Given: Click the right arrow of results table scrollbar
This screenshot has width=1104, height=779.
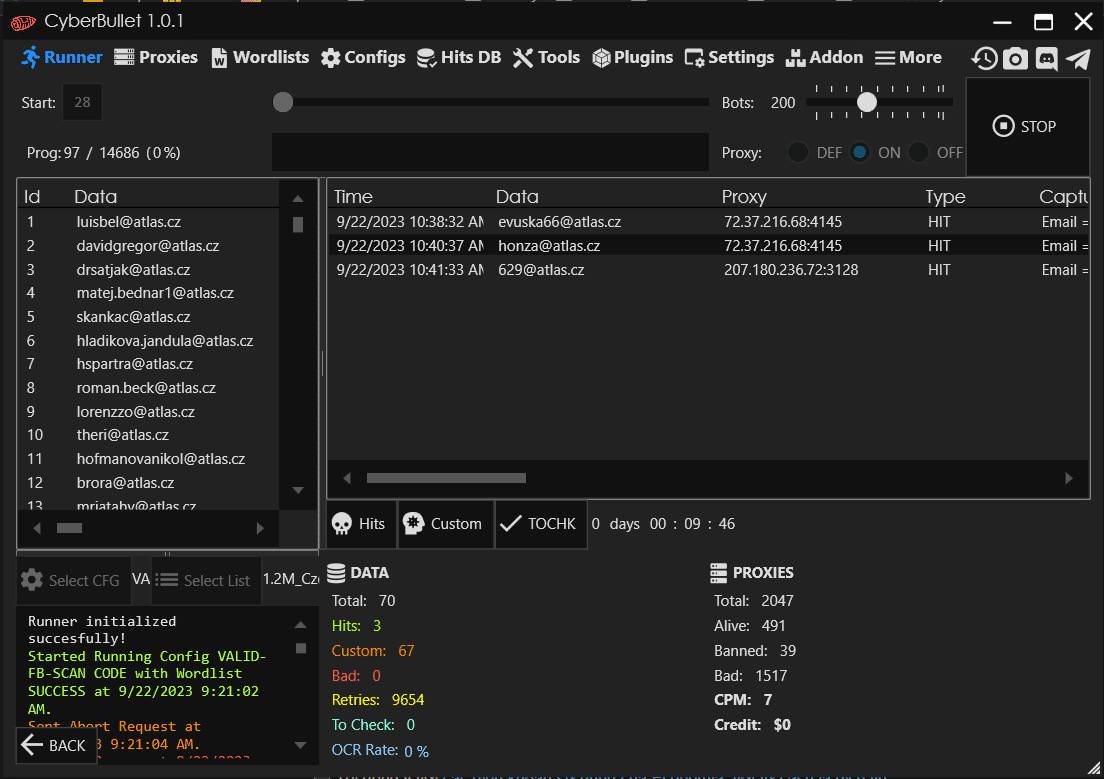Looking at the screenshot, I should coord(1070,479).
